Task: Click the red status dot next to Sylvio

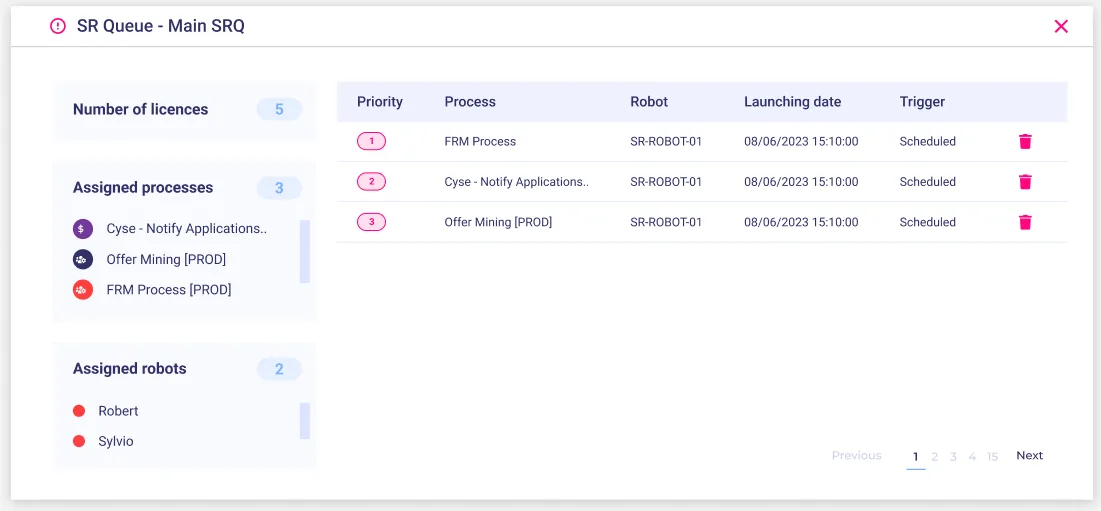Action: pos(79,442)
